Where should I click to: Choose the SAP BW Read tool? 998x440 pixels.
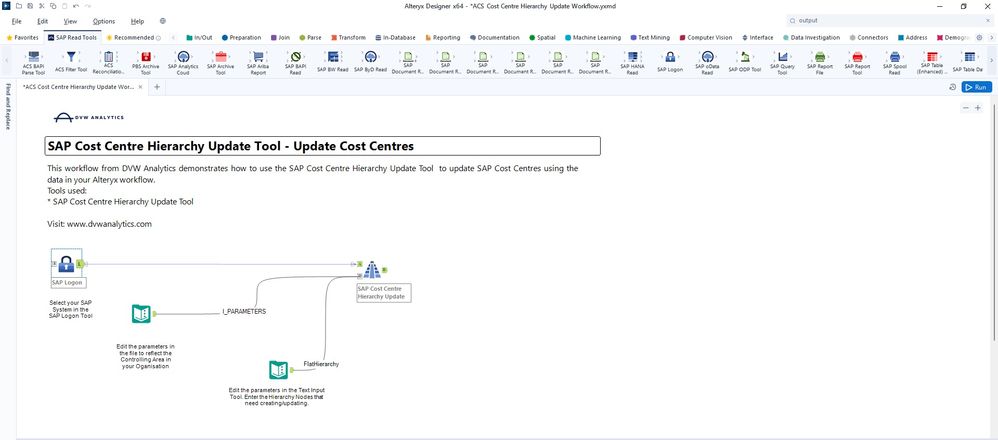(333, 62)
